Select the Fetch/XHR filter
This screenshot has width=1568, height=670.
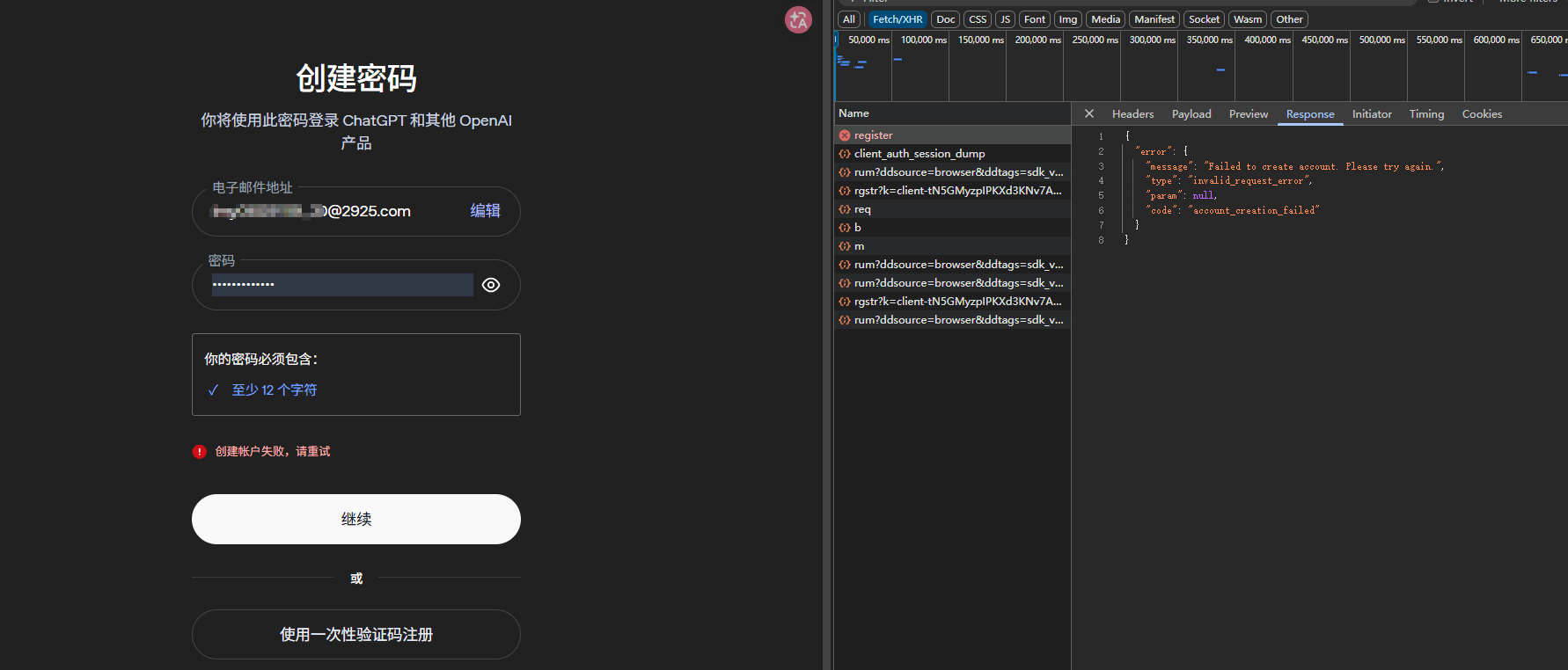tap(898, 19)
